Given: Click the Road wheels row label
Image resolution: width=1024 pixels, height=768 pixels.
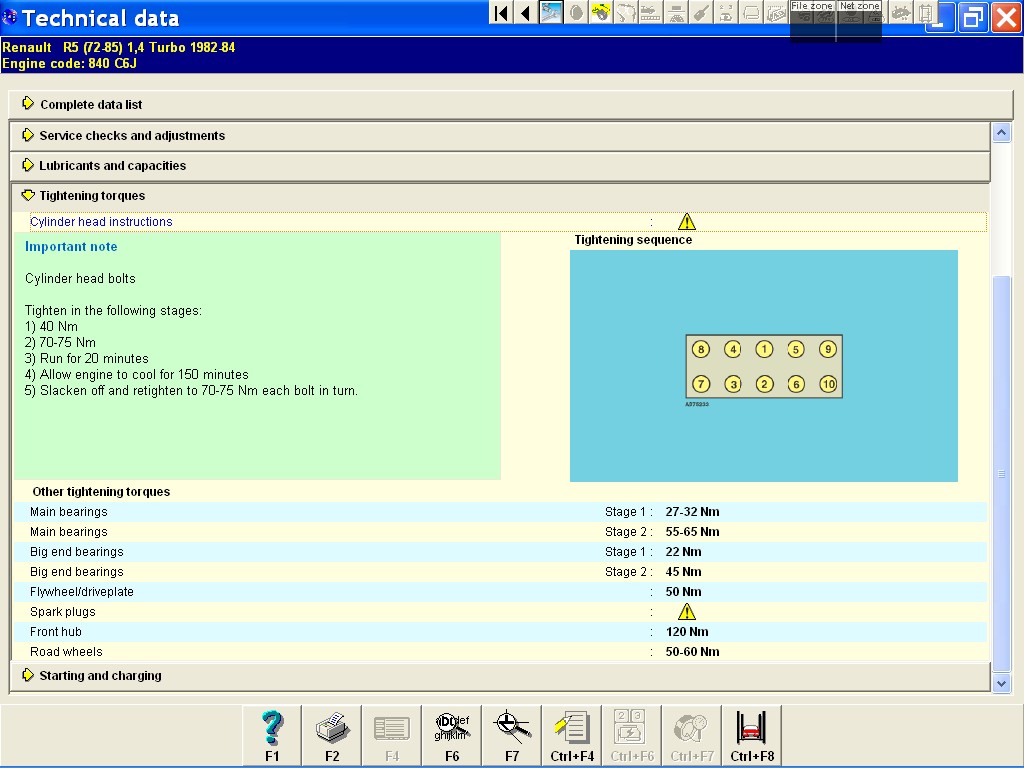Looking at the screenshot, I should tap(66, 652).
